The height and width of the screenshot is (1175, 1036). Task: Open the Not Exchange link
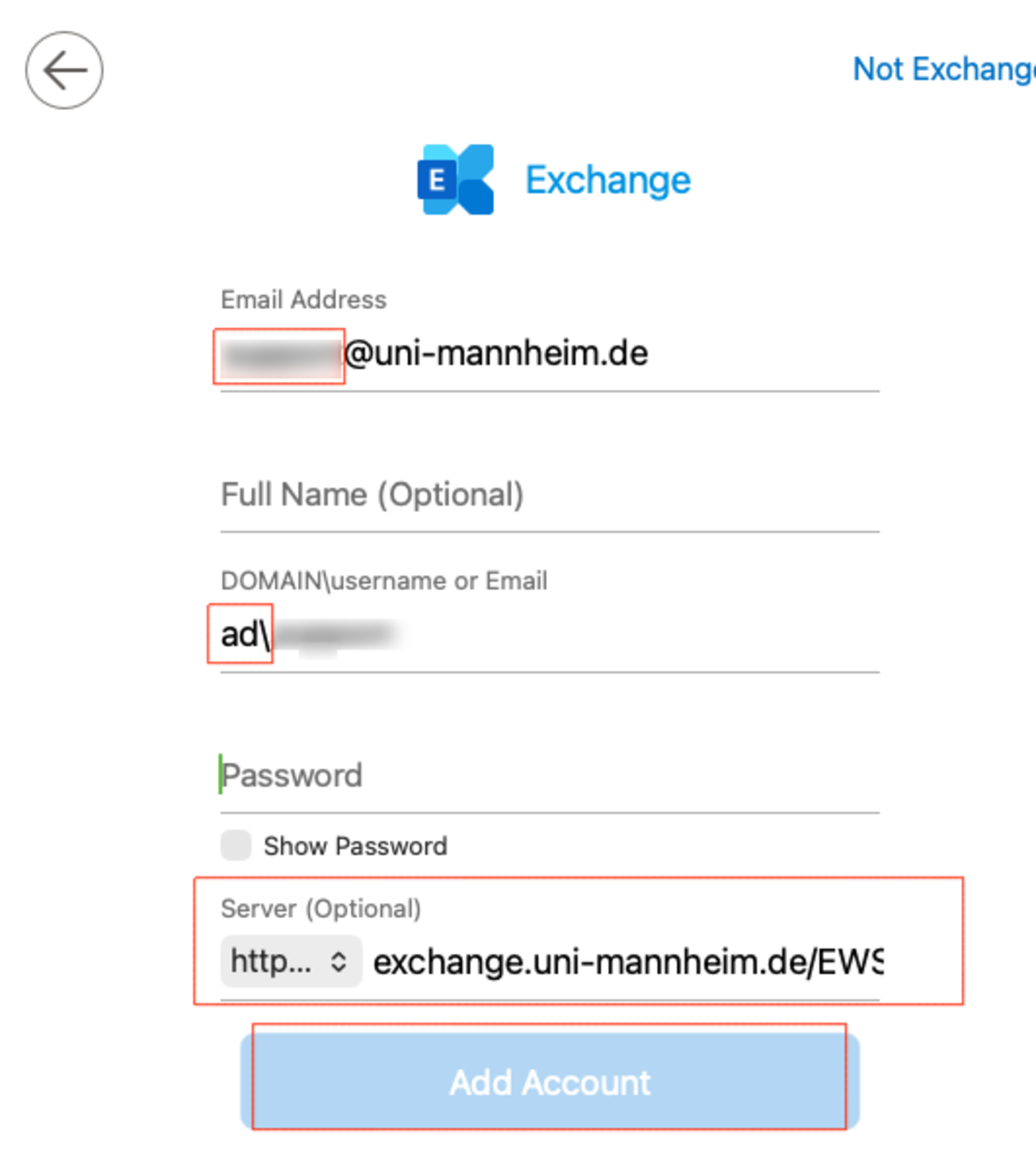[942, 70]
